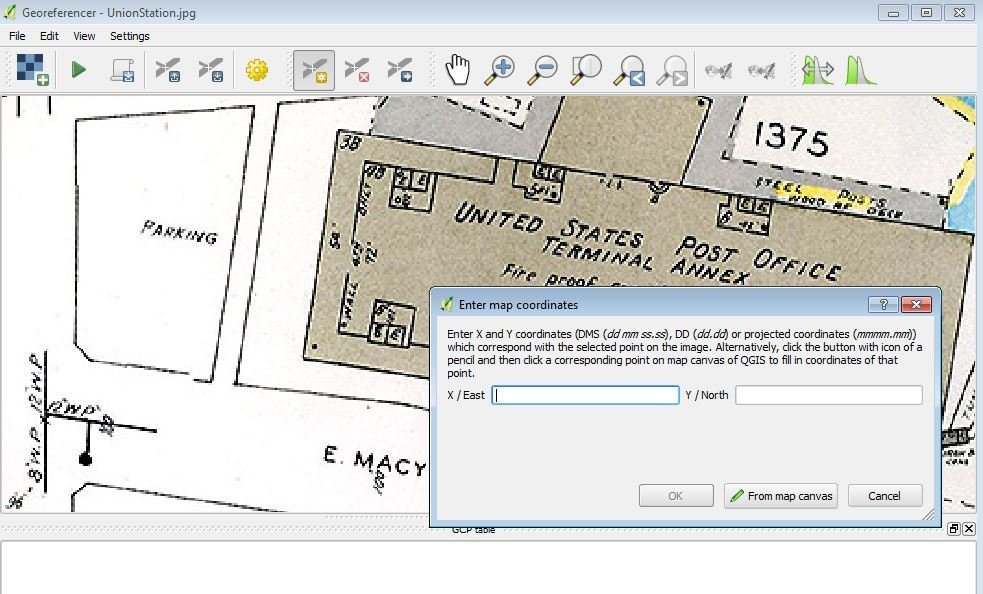Click the 1375 number on the map

point(791,139)
